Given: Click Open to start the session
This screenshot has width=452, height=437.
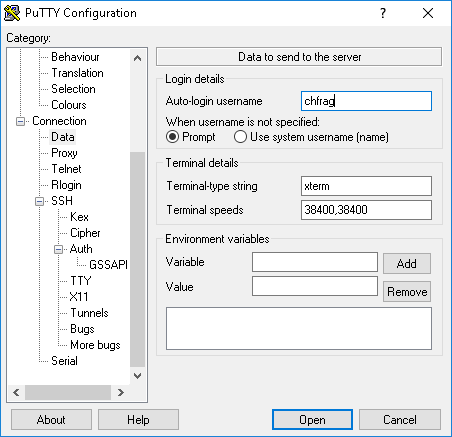Looking at the screenshot, I should click(x=312, y=420).
